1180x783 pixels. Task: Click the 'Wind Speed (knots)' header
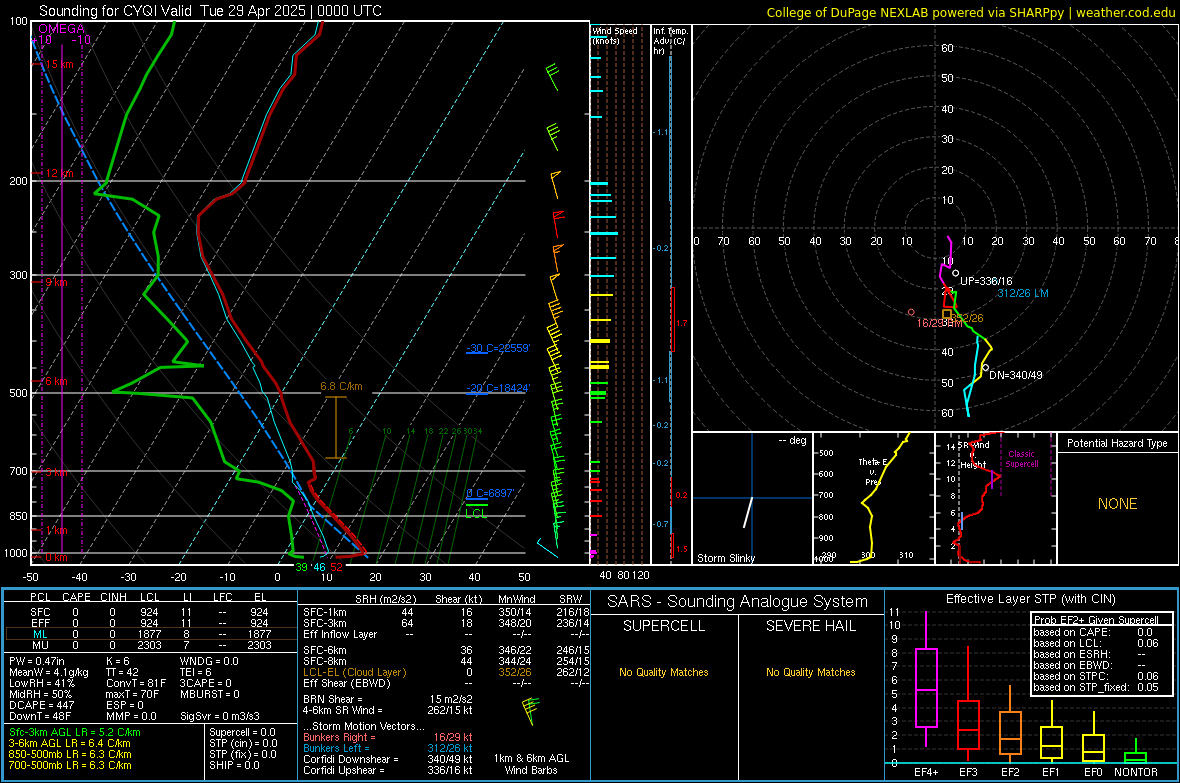615,35
